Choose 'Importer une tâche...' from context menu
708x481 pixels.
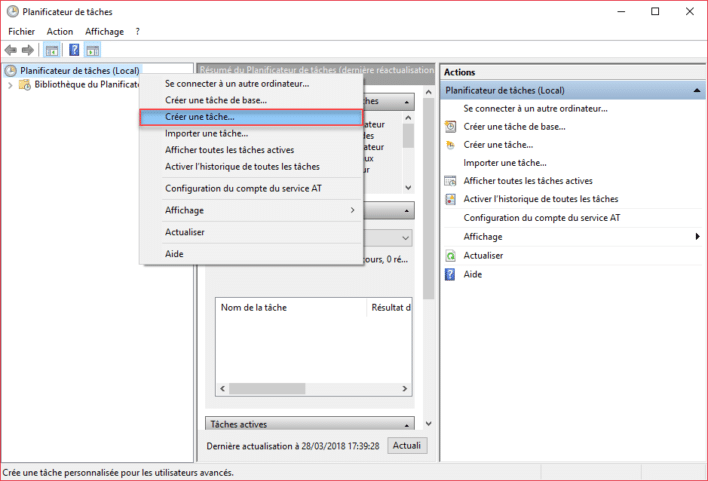coord(206,133)
